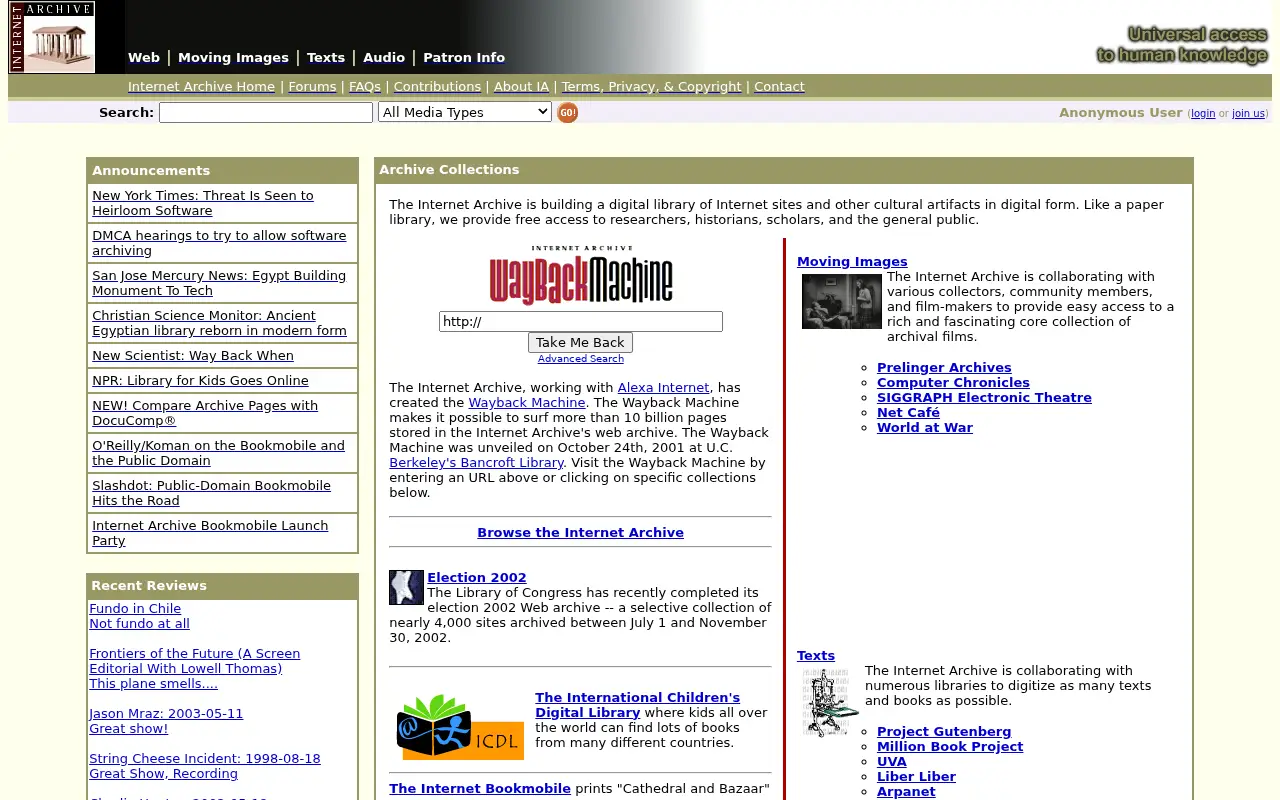Open New York Times heirloom software announcement
The image size is (1280, 800).
click(203, 203)
